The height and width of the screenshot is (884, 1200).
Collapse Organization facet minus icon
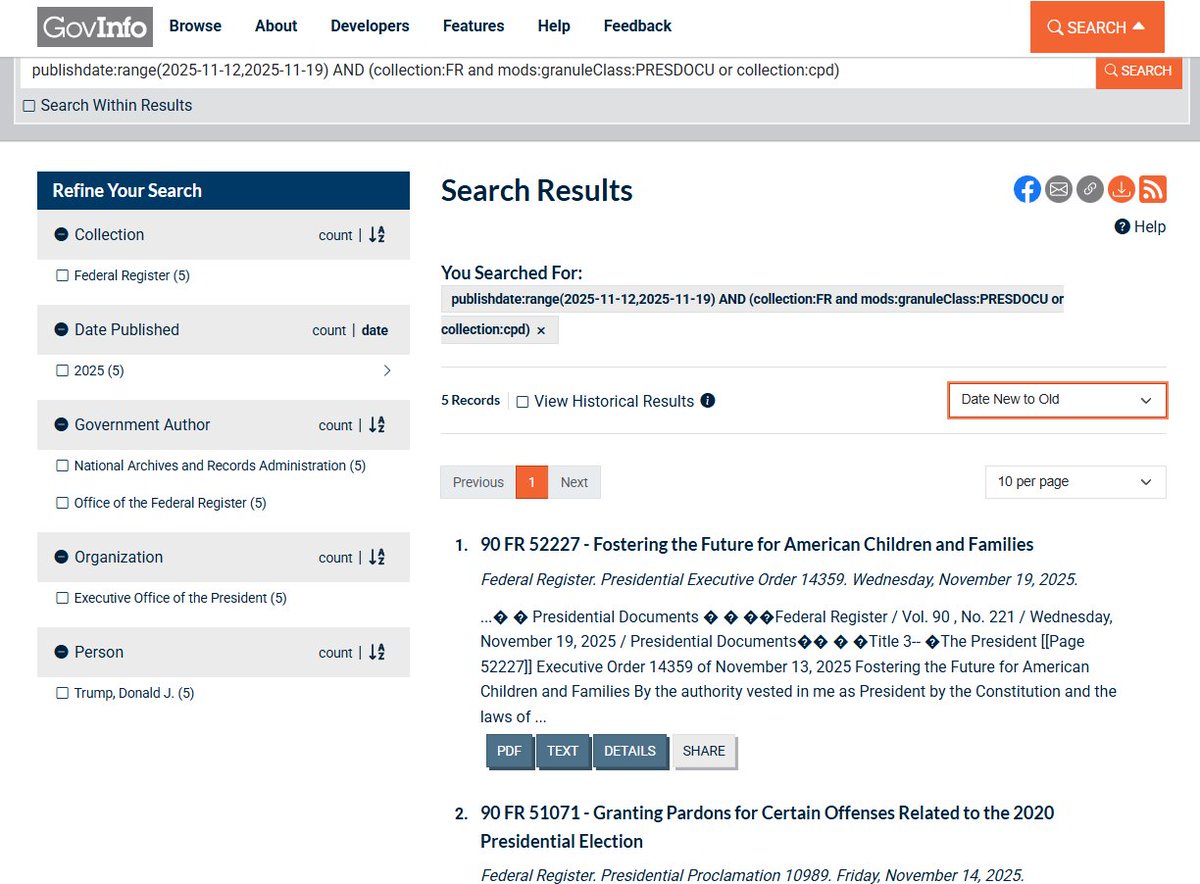pos(61,557)
